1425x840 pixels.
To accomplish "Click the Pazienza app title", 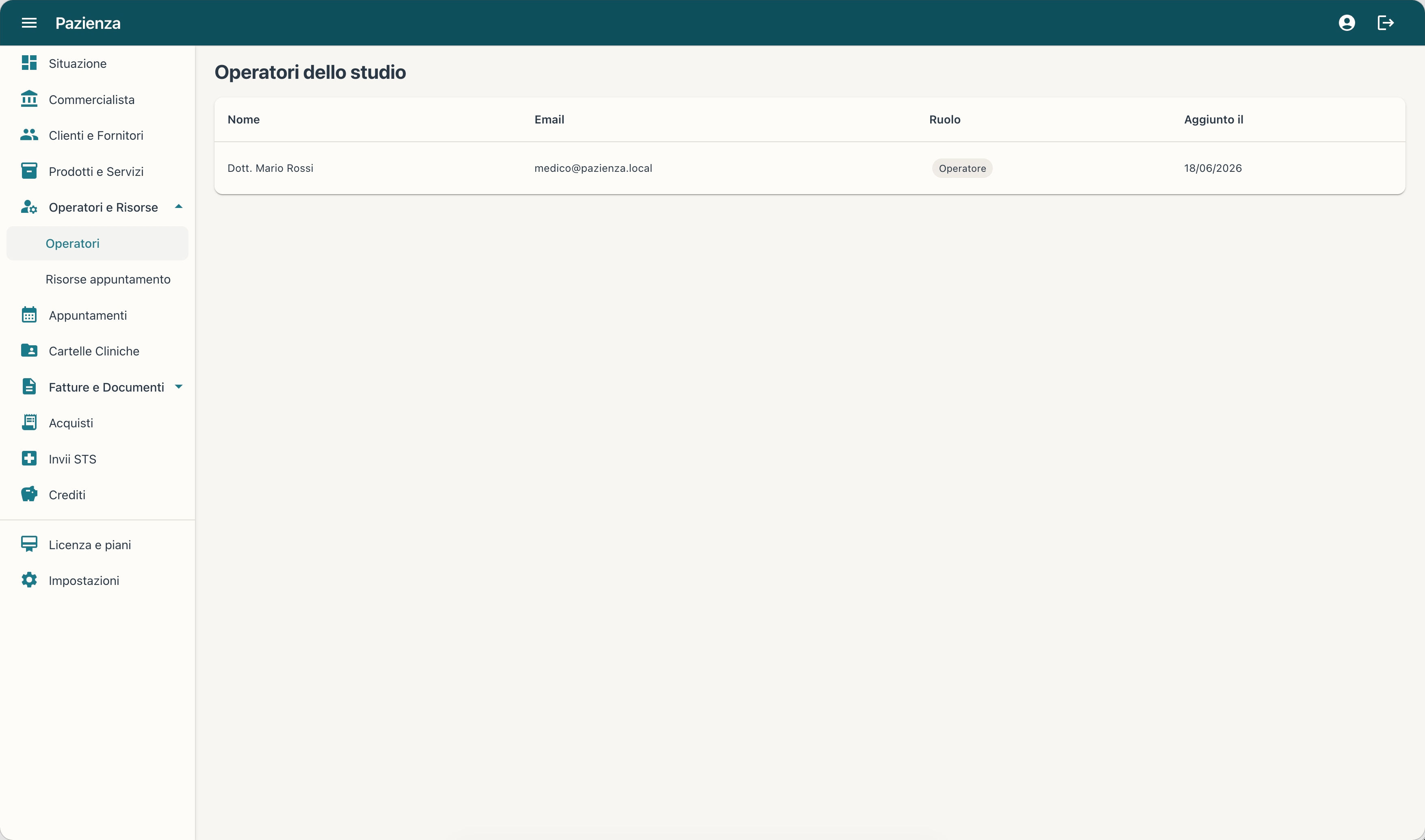I will 88,23.
